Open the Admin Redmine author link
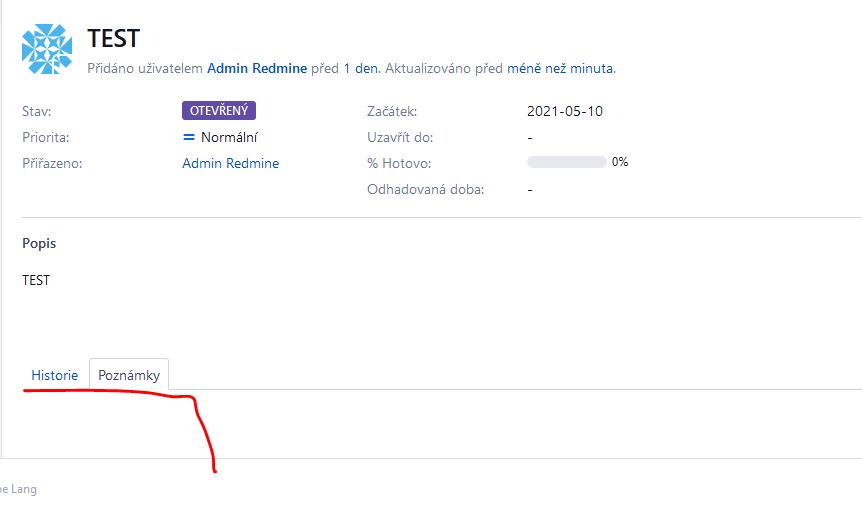862x521 pixels. click(x=257, y=69)
